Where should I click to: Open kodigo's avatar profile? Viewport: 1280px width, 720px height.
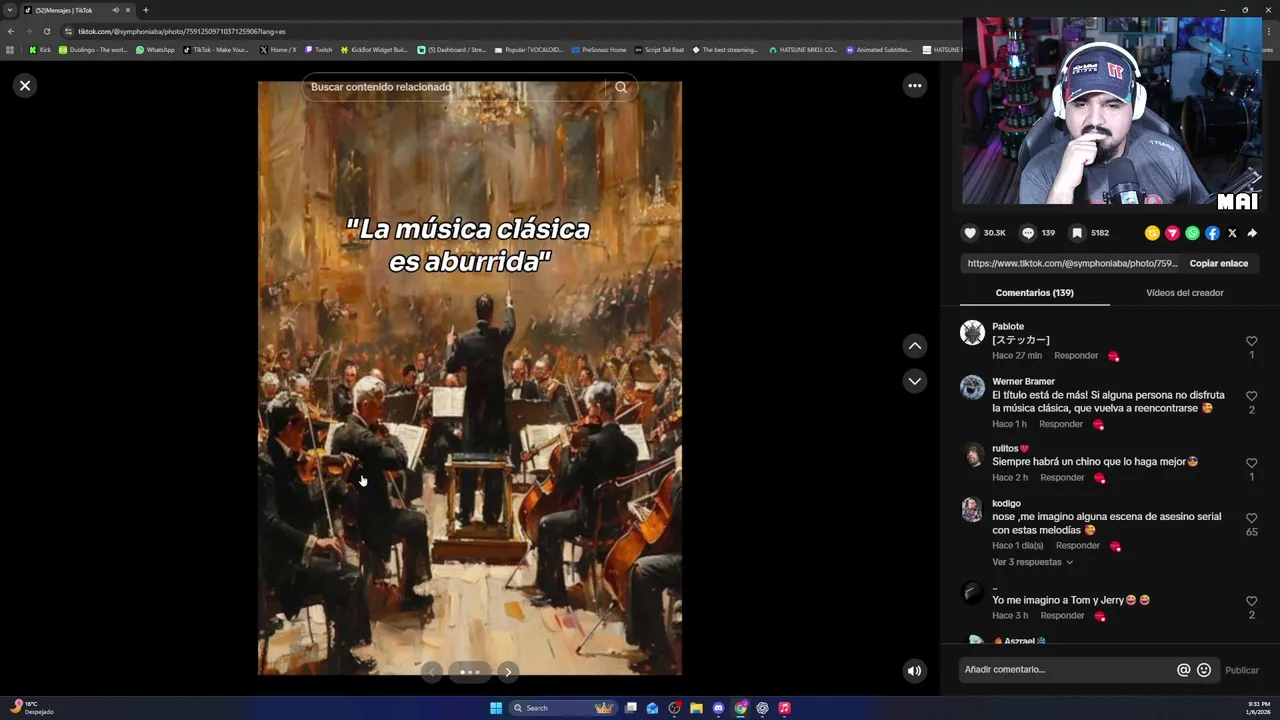point(972,510)
